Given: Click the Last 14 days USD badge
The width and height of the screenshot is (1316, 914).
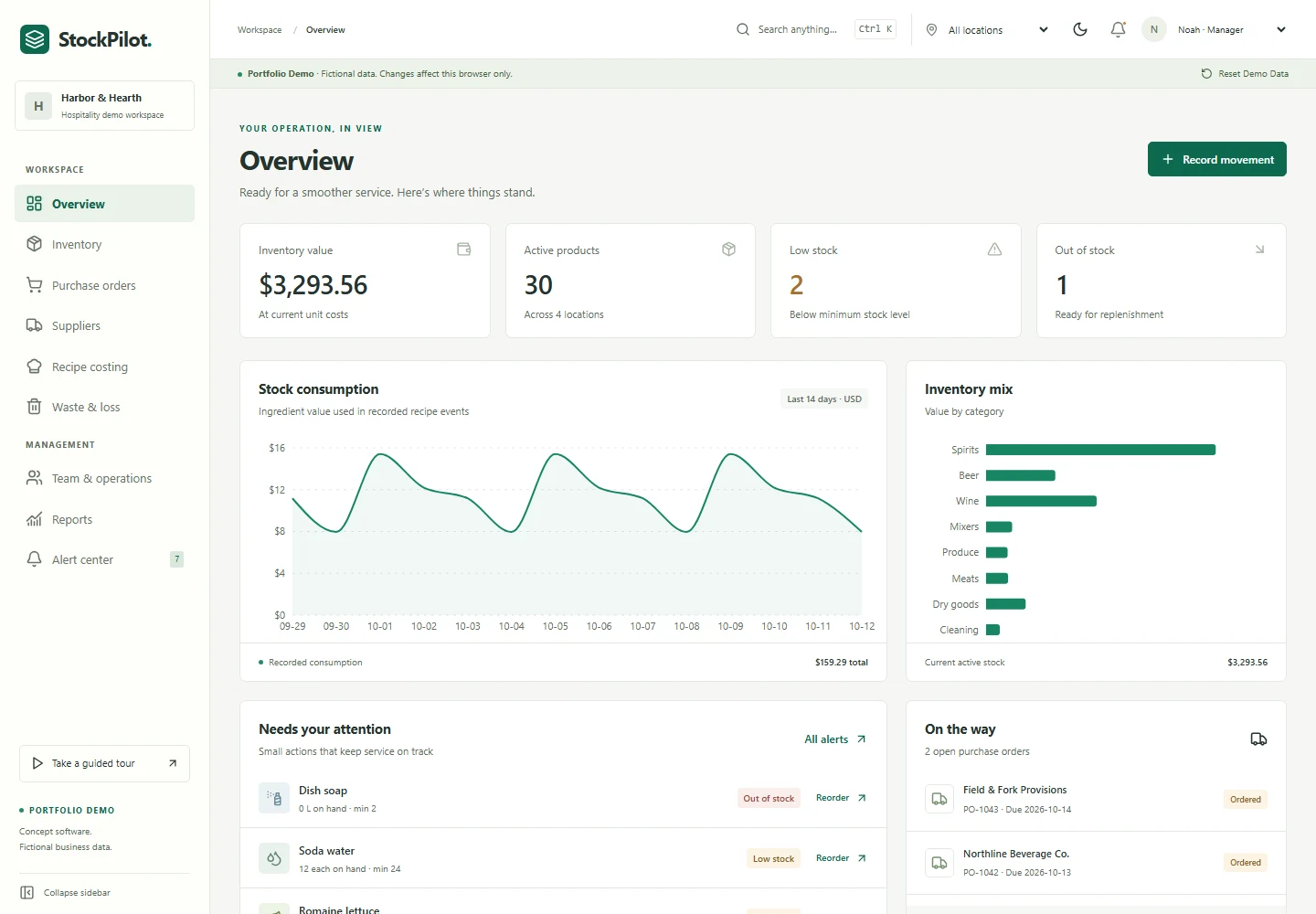Looking at the screenshot, I should click(x=824, y=399).
